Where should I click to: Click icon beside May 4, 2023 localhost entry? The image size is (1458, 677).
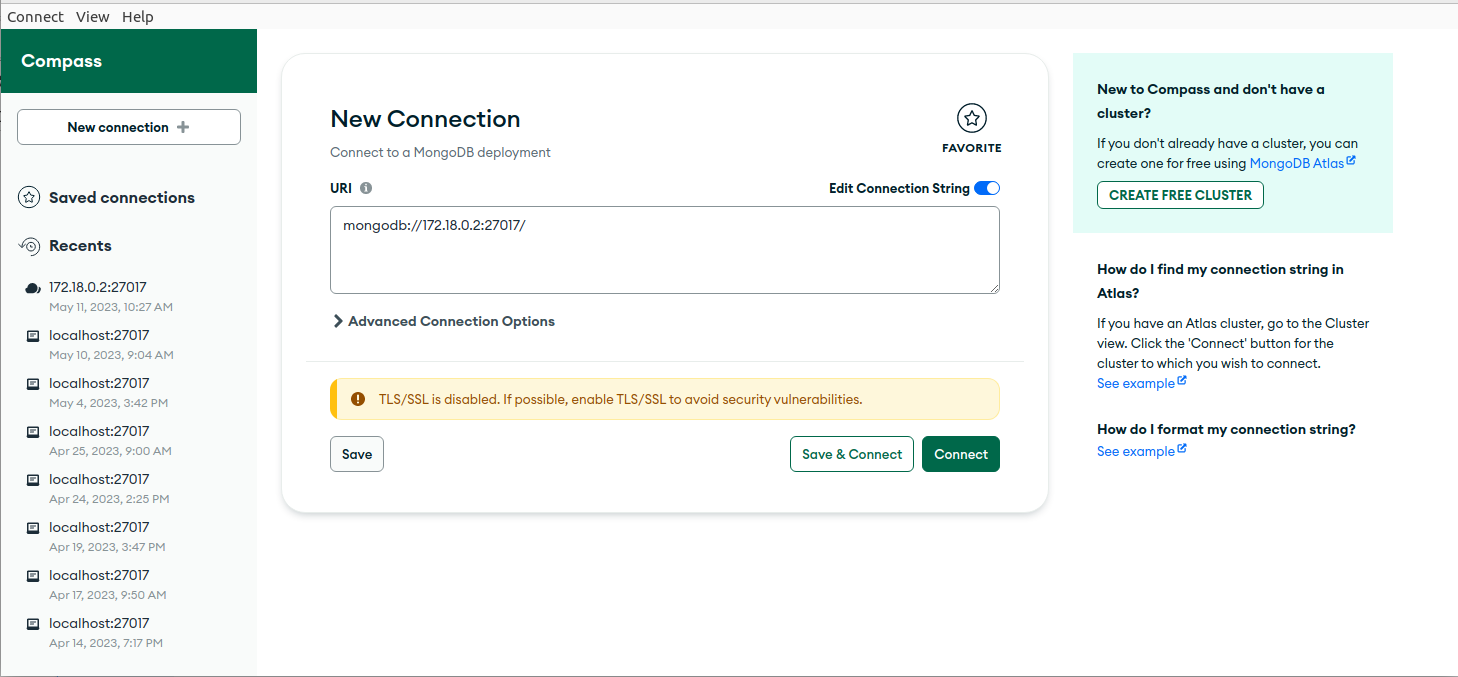pos(33,384)
